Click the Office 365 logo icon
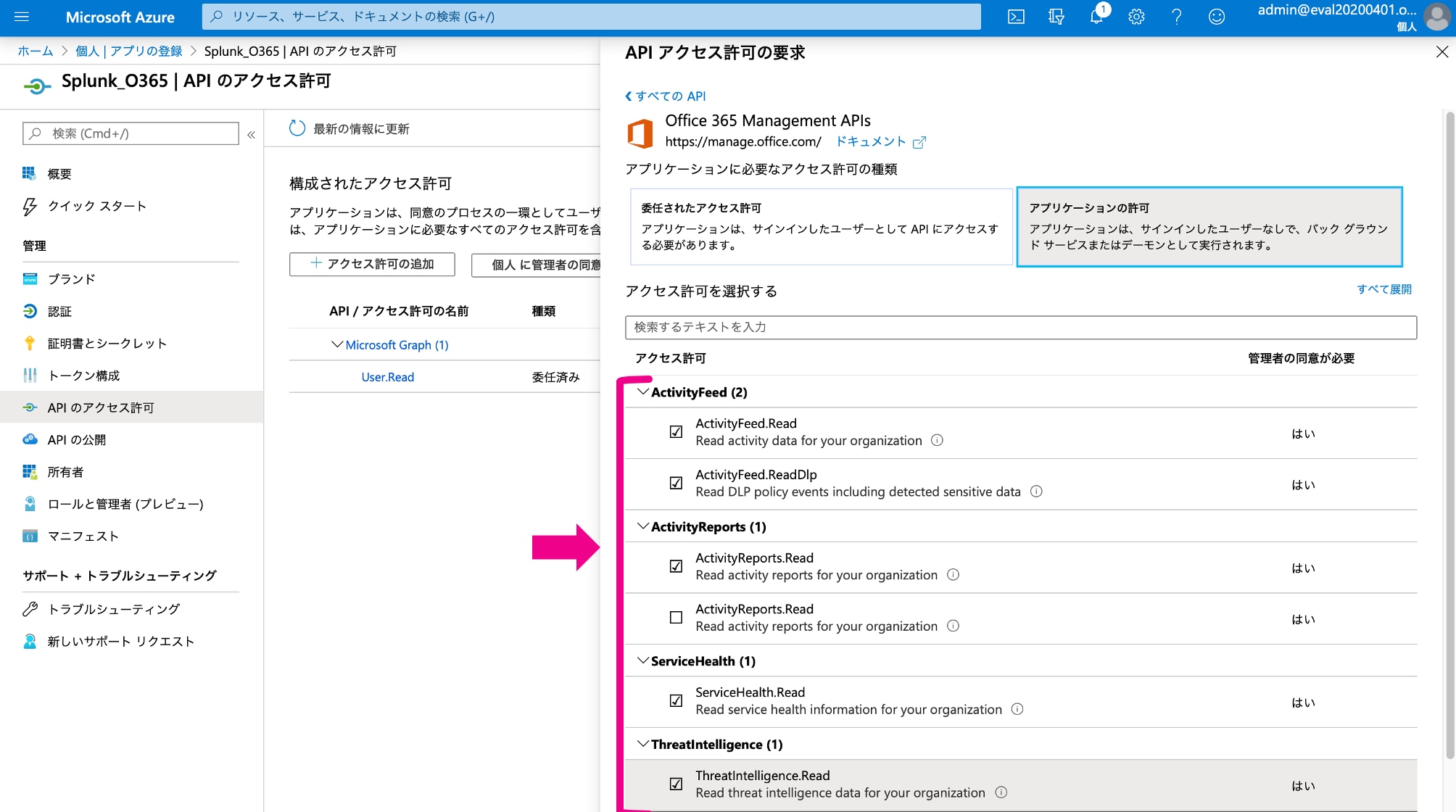This screenshot has width=1456, height=812. tap(640, 133)
